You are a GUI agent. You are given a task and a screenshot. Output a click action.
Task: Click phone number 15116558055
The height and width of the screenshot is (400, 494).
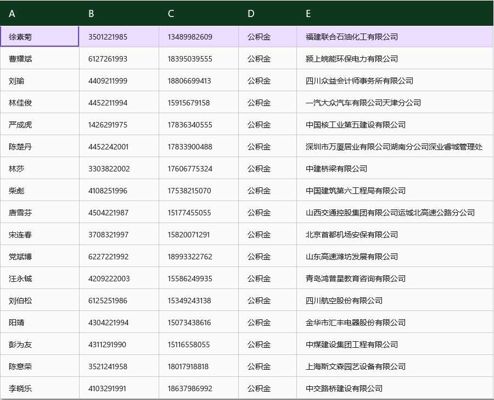coord(199,345)
